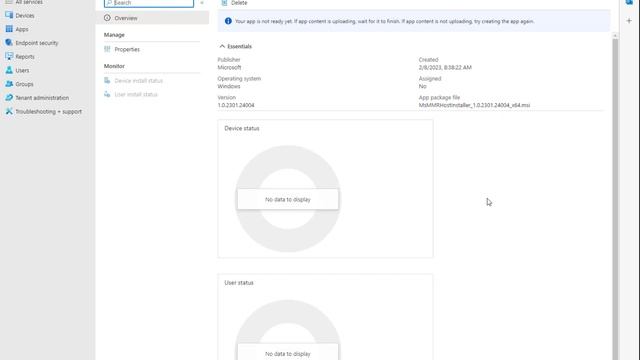640x360 pixels.
Task: Click the Created date '2/8/2023, 8:38:22 AM'
Action: 445,67
